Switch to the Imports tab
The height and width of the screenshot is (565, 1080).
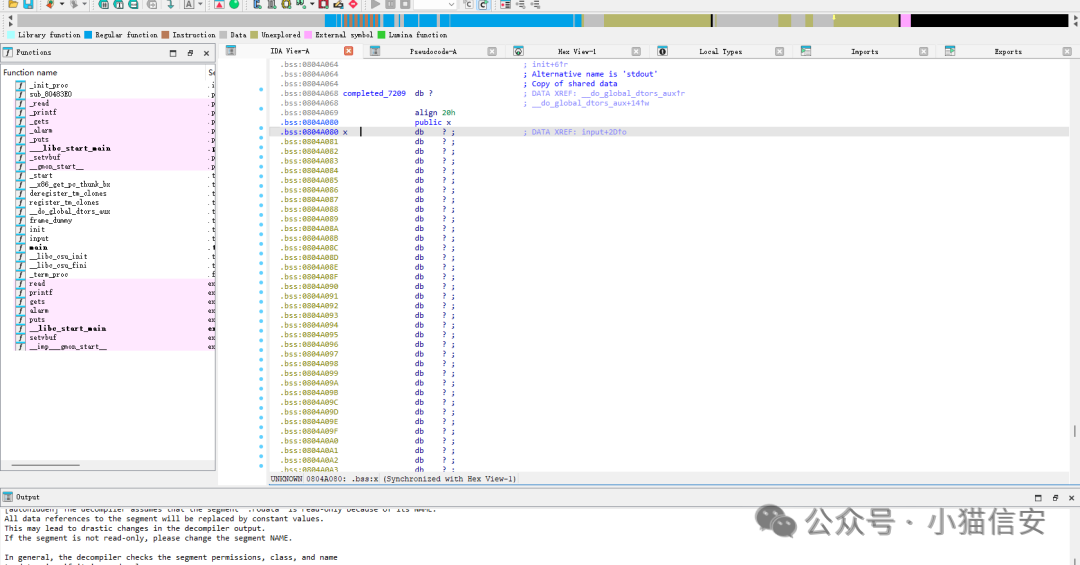pos(864,51)
